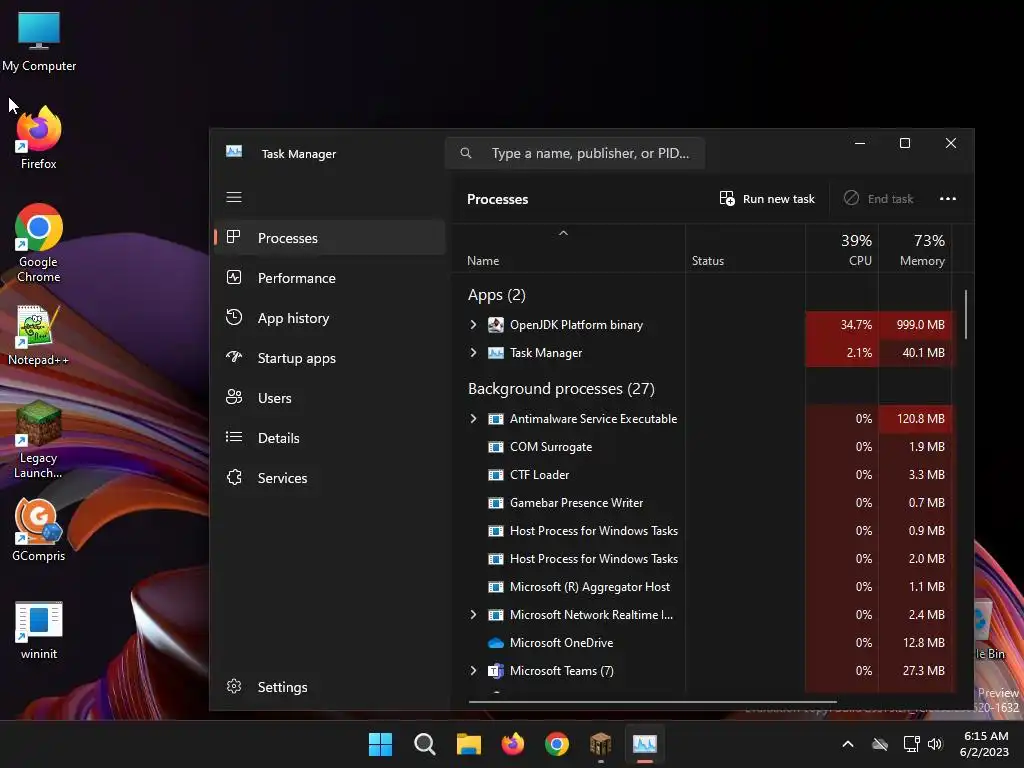
Task: Switch to the App history page
Action: [330, 317]
